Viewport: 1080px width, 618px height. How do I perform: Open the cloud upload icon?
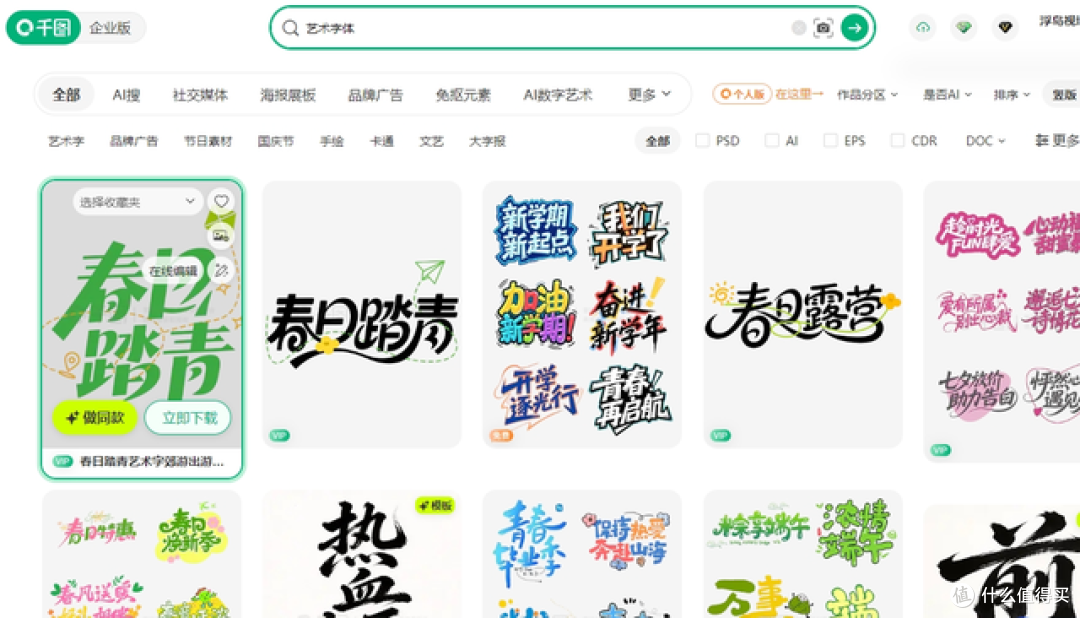point(923,28)
